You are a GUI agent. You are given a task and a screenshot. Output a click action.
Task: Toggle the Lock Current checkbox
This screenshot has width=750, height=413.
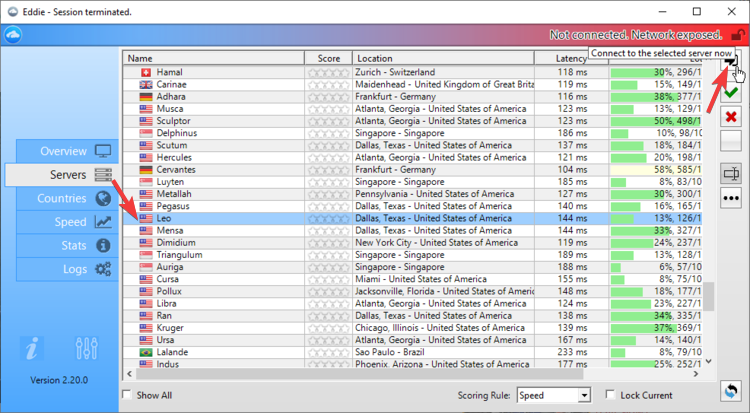click(x=611, y=396)
